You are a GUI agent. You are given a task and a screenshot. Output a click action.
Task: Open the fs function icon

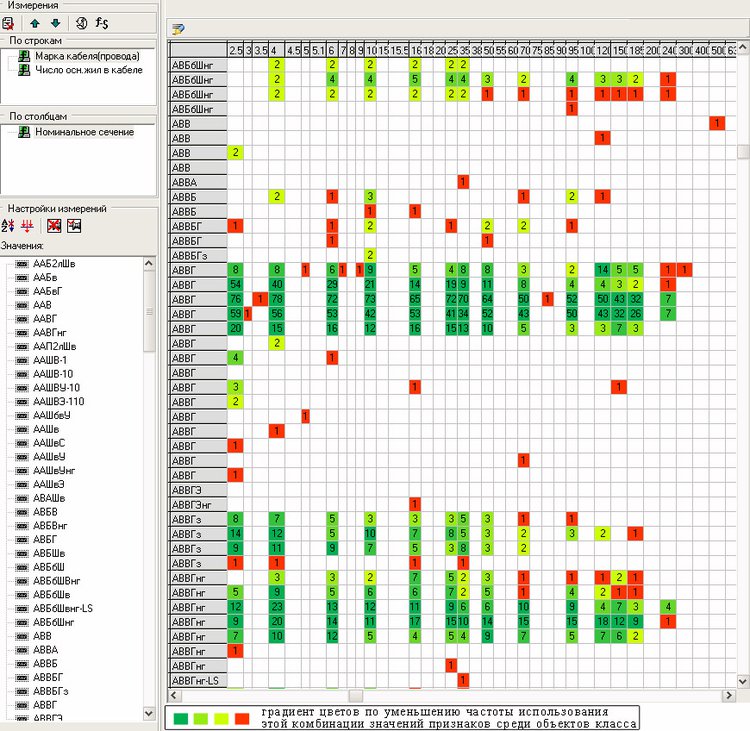click(101, 22)
